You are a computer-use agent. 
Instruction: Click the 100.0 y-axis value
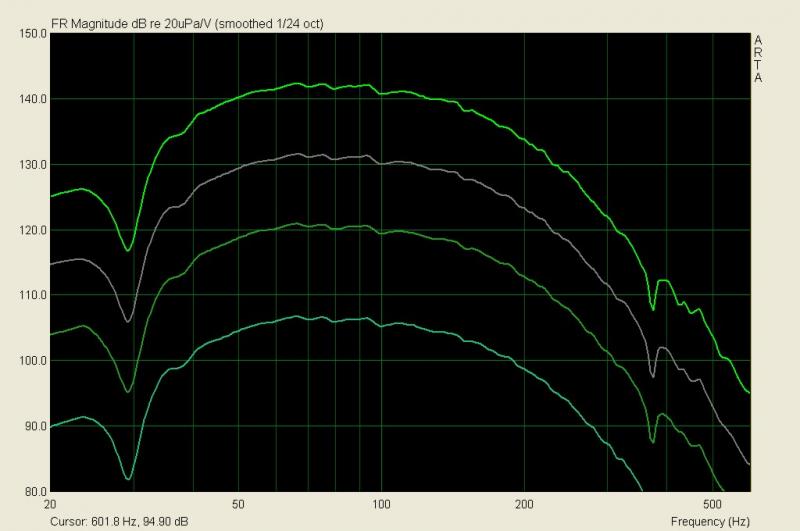(33, 361)
